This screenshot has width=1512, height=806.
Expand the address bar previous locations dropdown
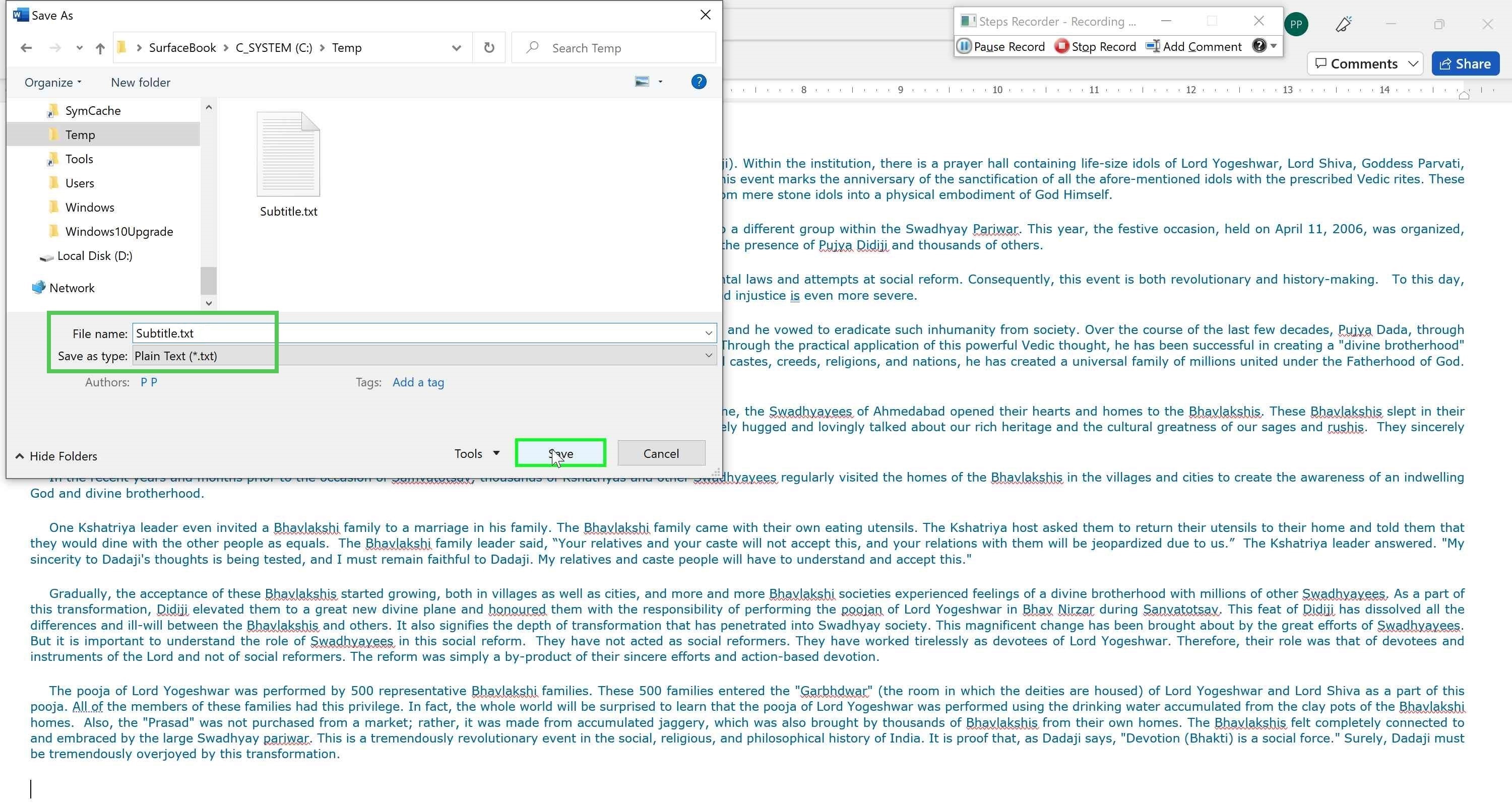pyautogui.click(x=456, y=48)
